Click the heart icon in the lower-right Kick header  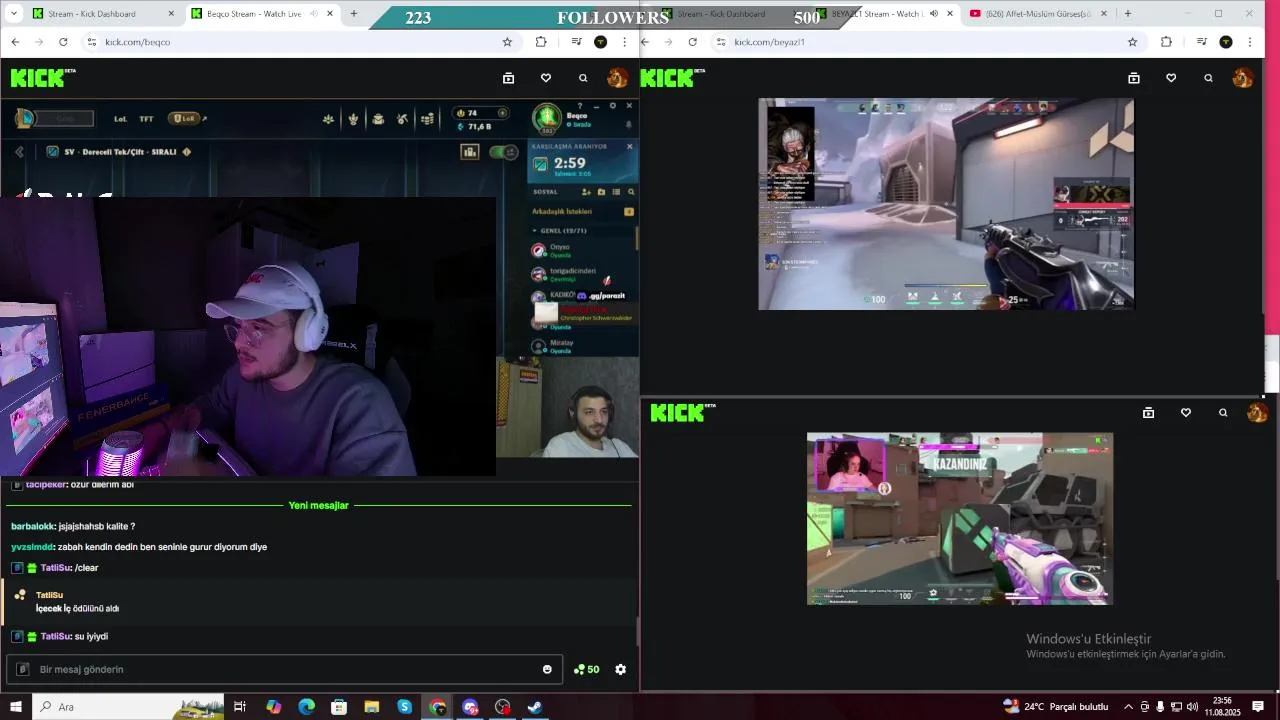[1186, 413]
